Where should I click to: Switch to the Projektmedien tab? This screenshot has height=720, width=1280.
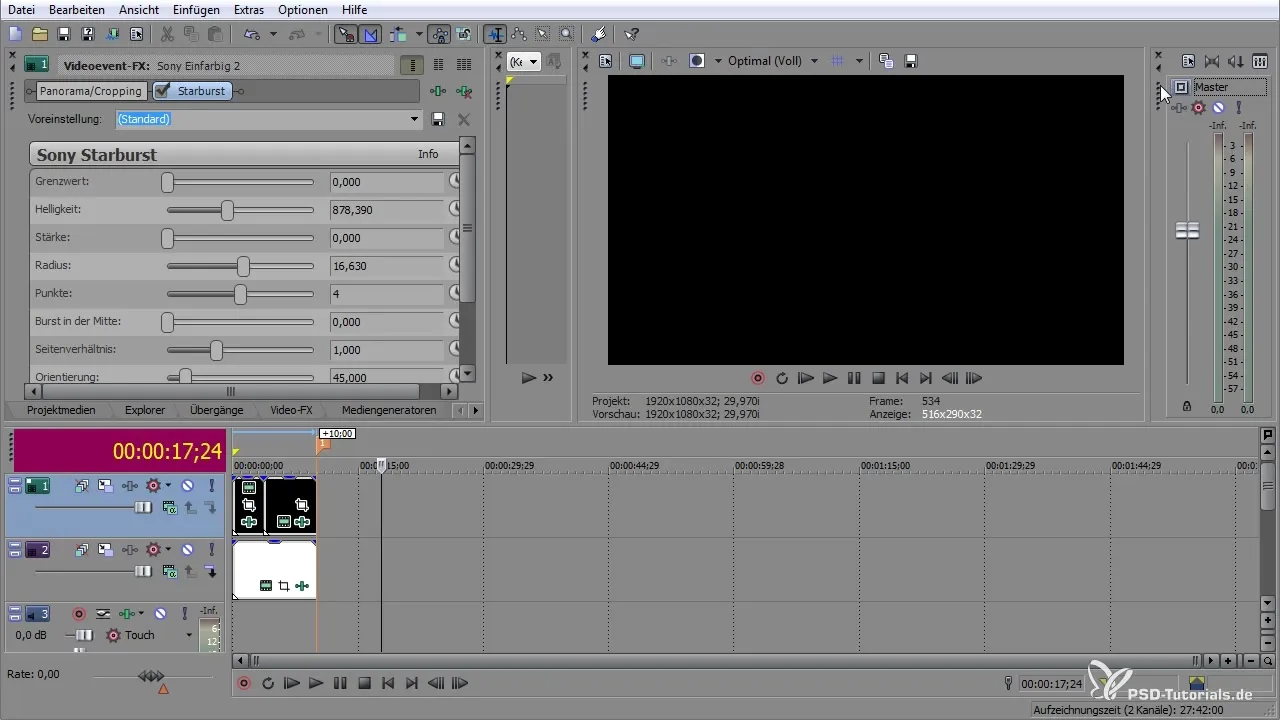click(62, 410)
